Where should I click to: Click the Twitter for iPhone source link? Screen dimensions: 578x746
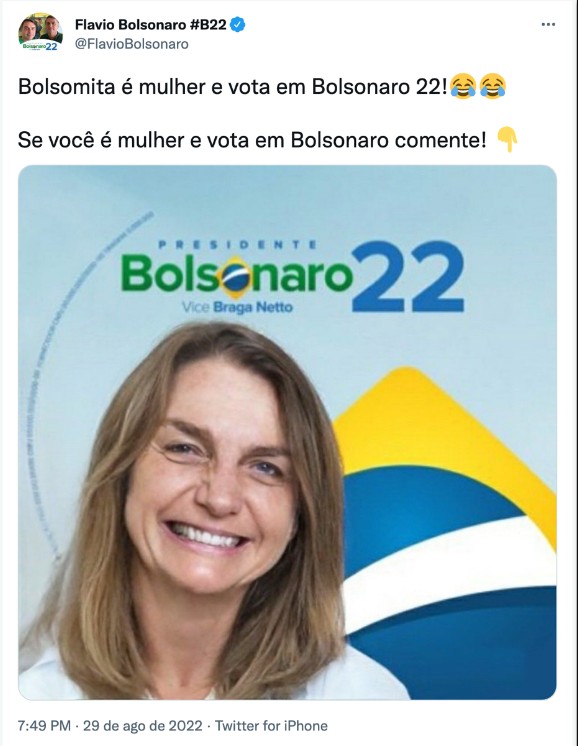pos(271,726)
